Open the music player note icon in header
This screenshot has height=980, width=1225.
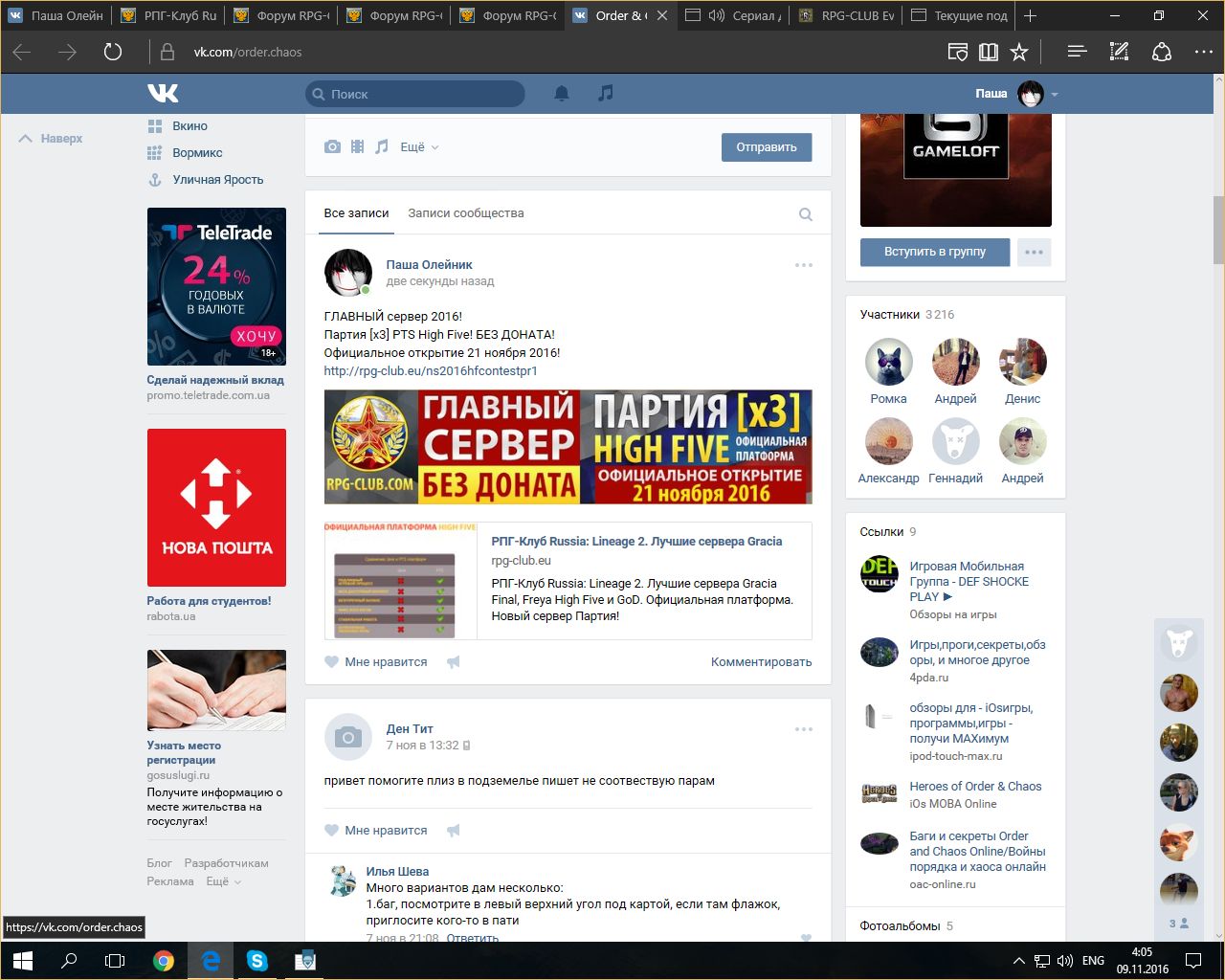click(x=605, y=93)
